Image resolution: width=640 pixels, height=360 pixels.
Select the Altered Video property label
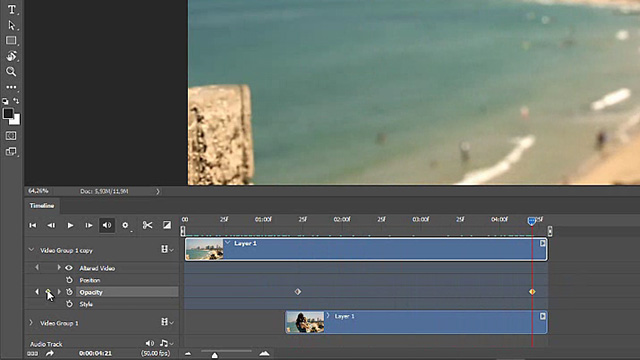[97, 268]
